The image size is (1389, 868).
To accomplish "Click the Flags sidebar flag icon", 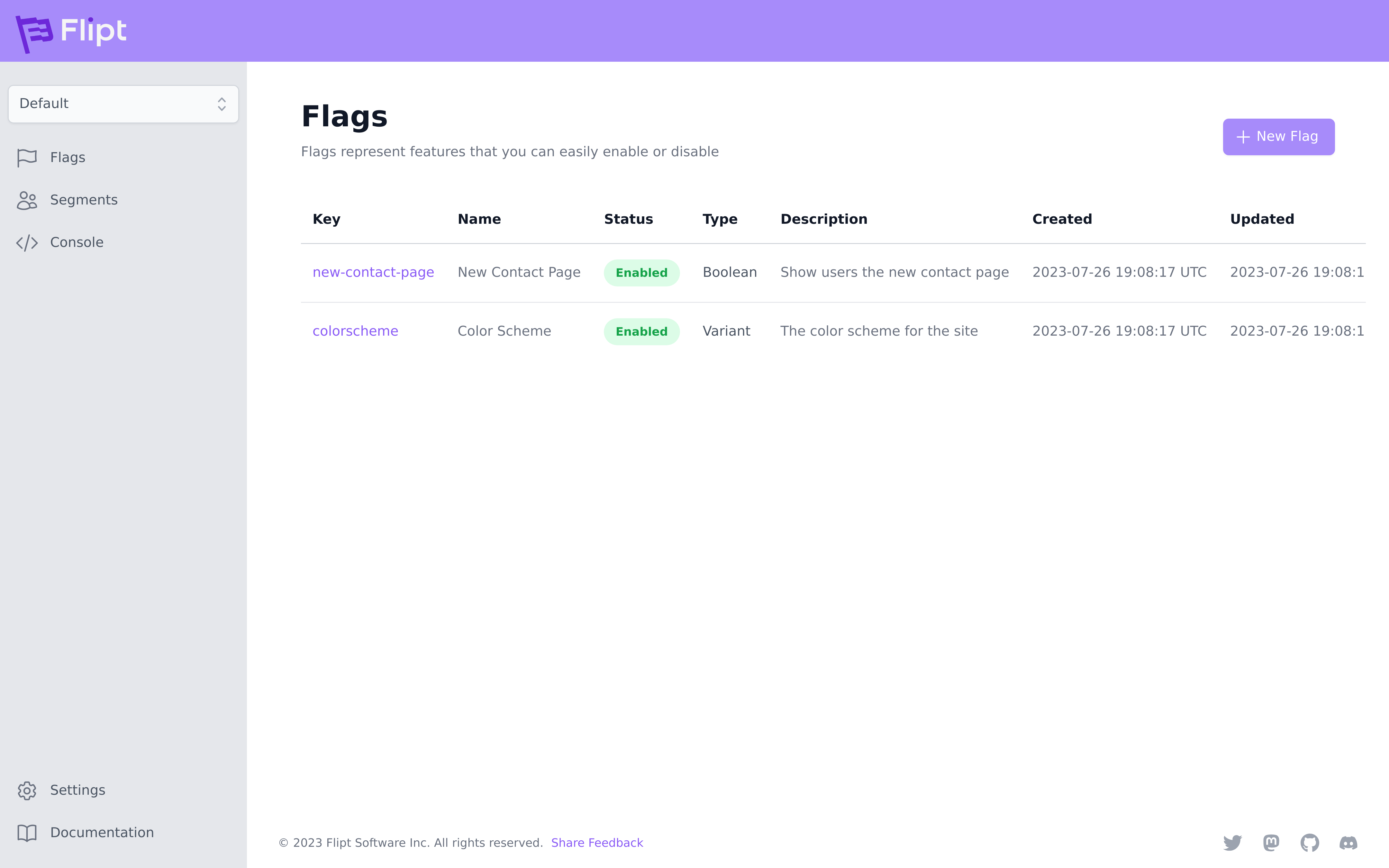I will (27, 157).
